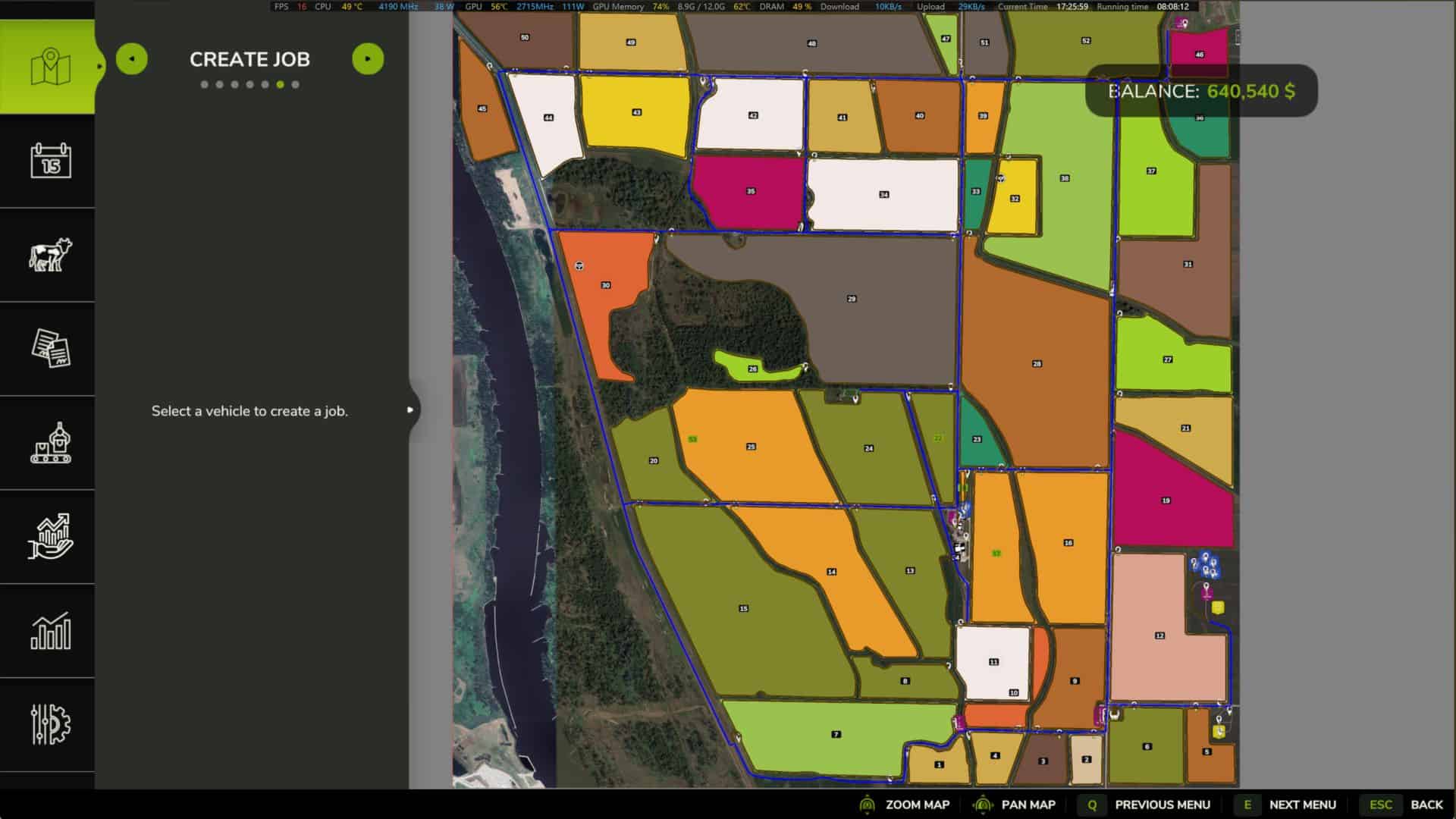Collapse the side panel with arrow handle
This screenshot has height=819, width=1456.
410,410
